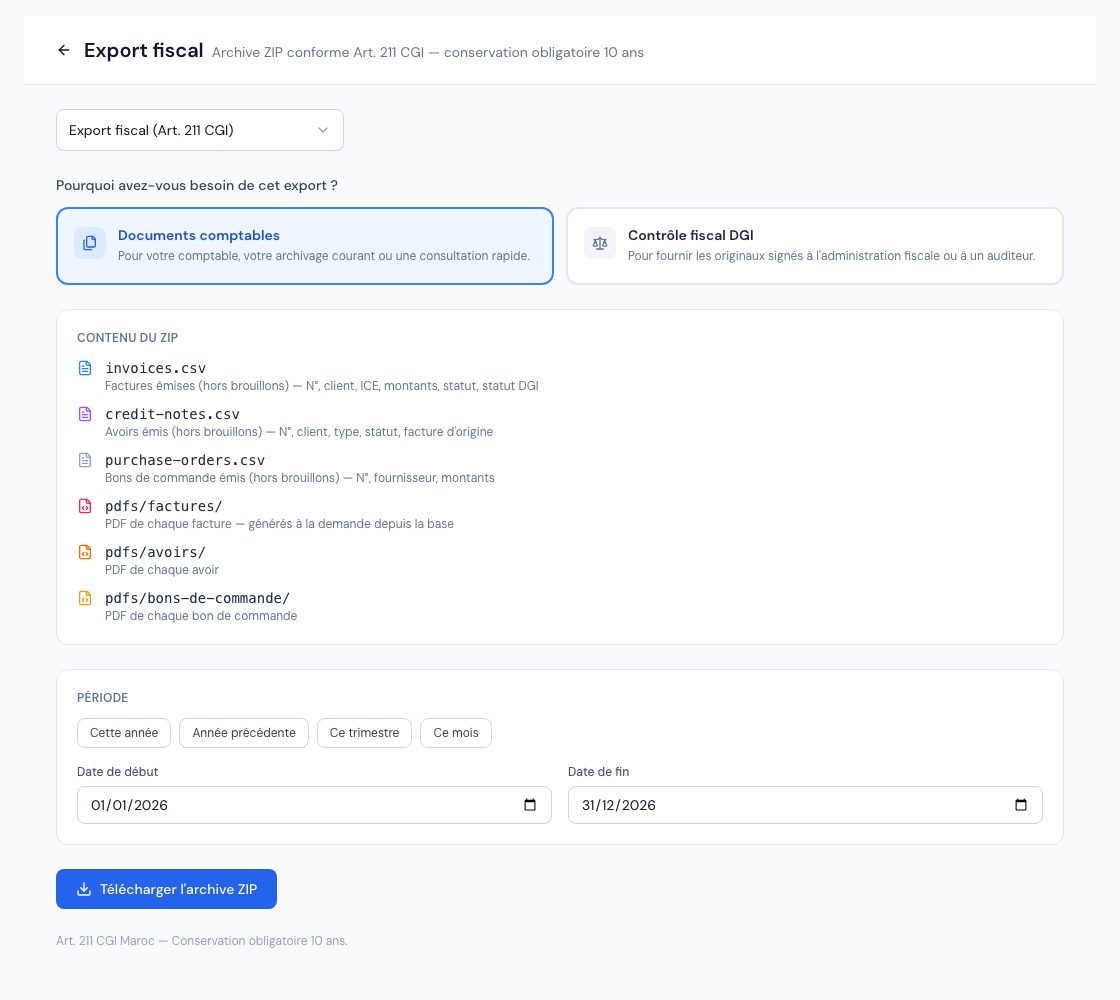Image resolution: width=1120 pixels, height=1000 pixels.
Task: Click the gray file icon beside purchase-orders.csv
Action: pos(85,460)
